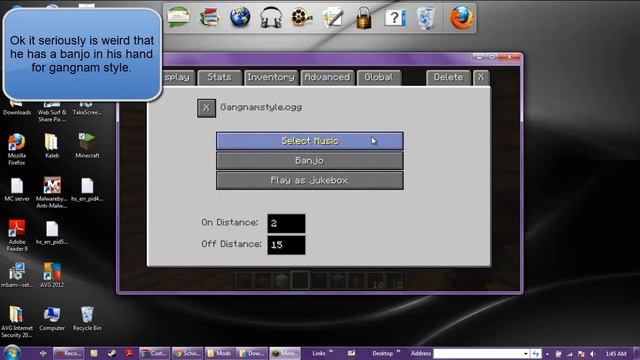Open the green folder icon in the dock
The height and width of the screenshot is (360, 640).
click(178, 17)
